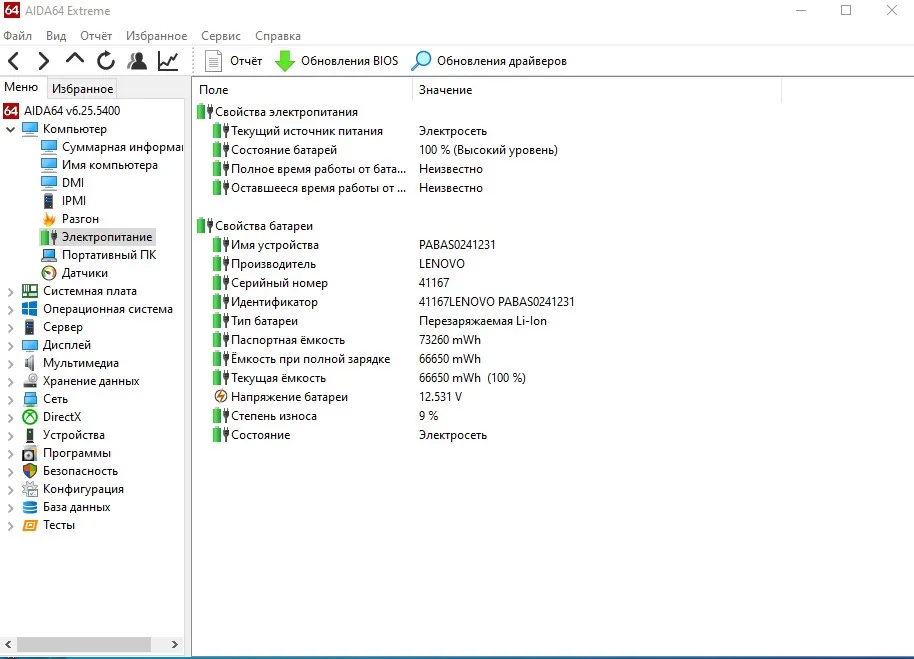Click the sidebar horizontal scrollbar thumb

click(x=83, y=644)
